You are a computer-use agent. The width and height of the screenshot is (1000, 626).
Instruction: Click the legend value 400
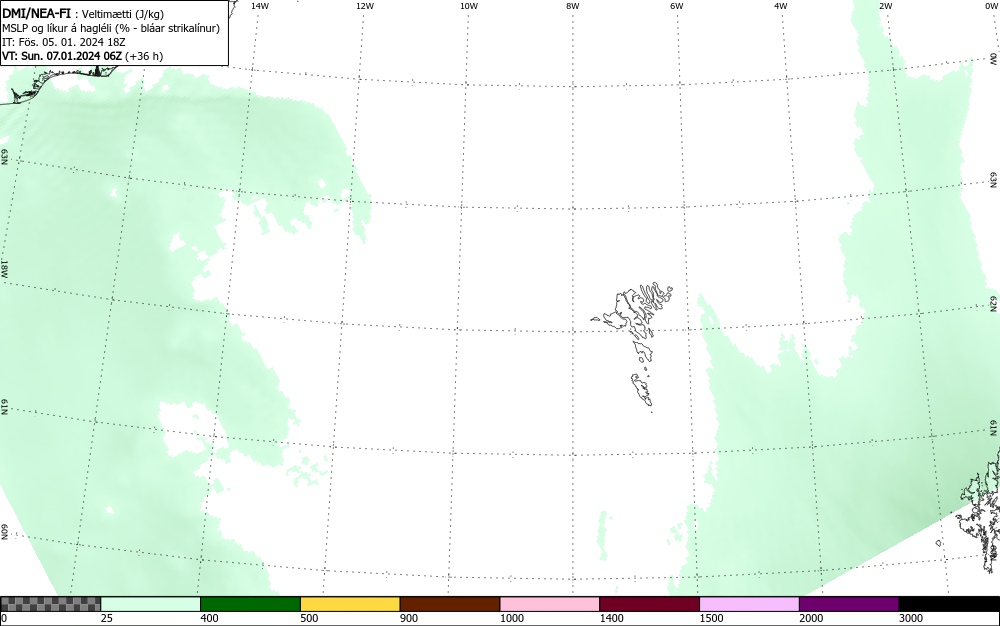[x=209, y=618]
